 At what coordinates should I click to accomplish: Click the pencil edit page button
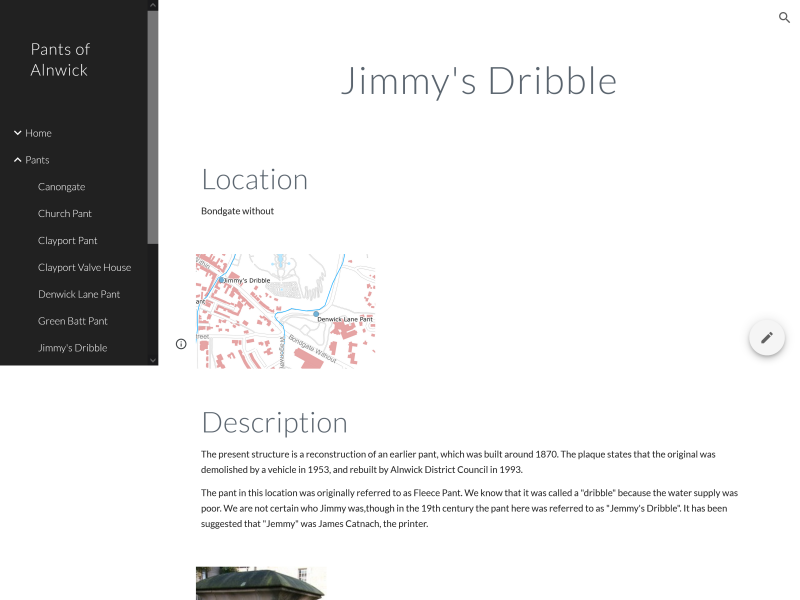tap(767, 338)
